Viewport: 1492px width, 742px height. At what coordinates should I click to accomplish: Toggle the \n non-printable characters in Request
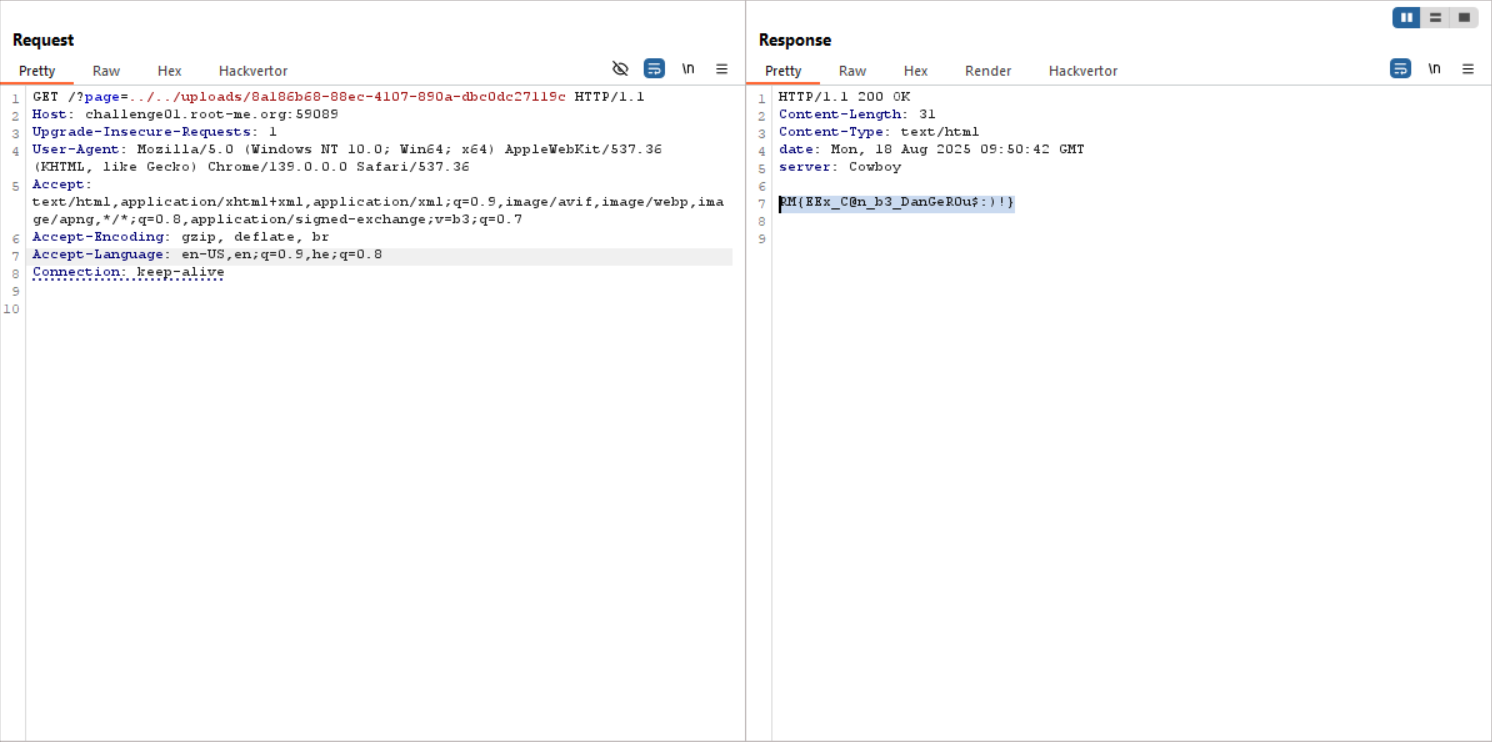688,69
